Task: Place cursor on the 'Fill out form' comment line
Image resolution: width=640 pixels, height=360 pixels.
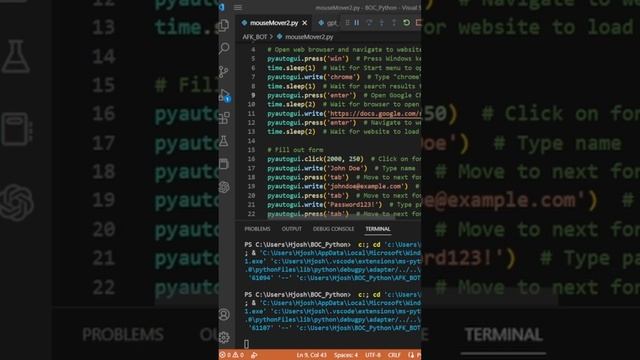Action: point(296,150)
